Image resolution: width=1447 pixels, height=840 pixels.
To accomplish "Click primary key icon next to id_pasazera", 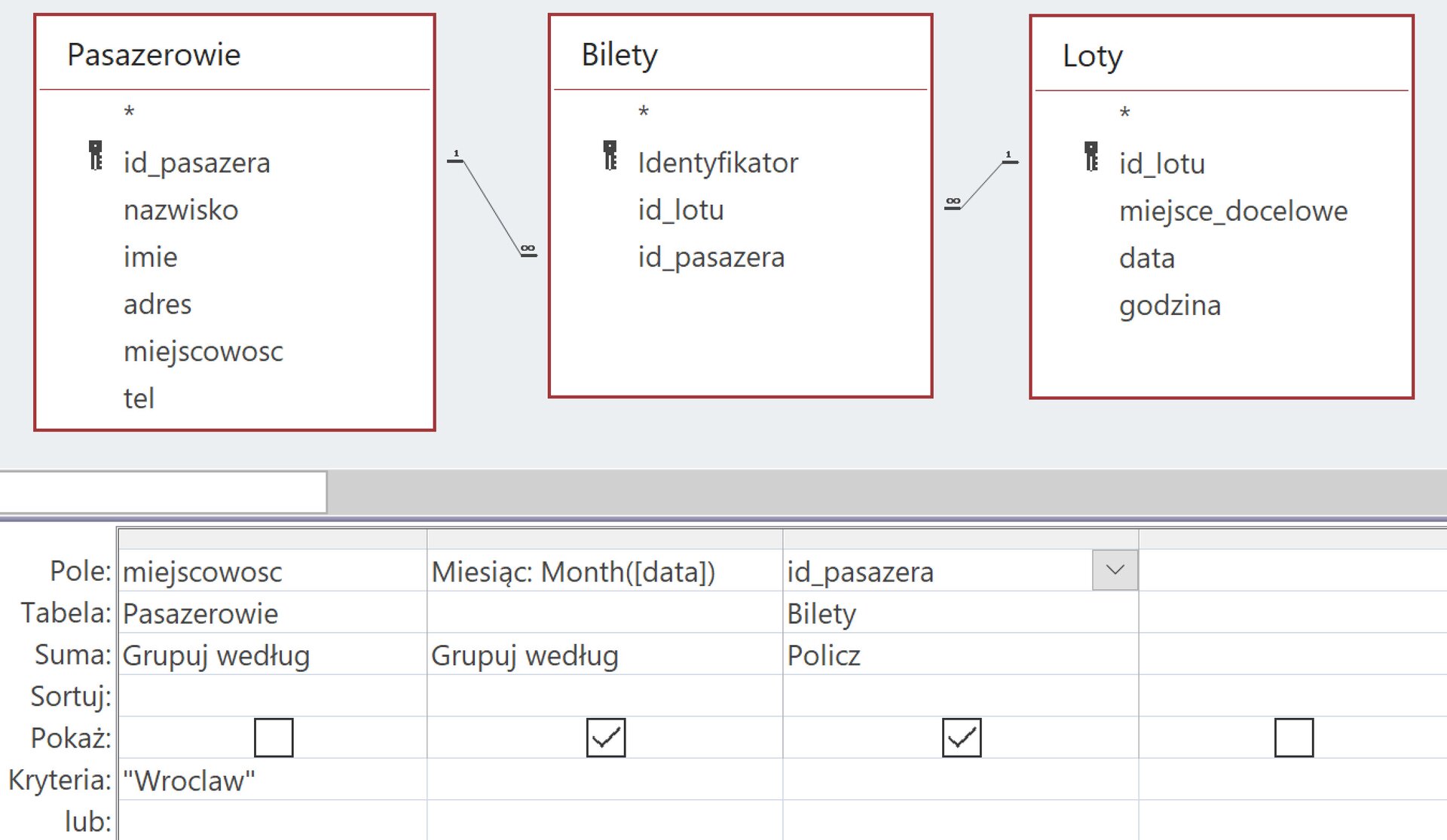I will (x=95, y=156).
